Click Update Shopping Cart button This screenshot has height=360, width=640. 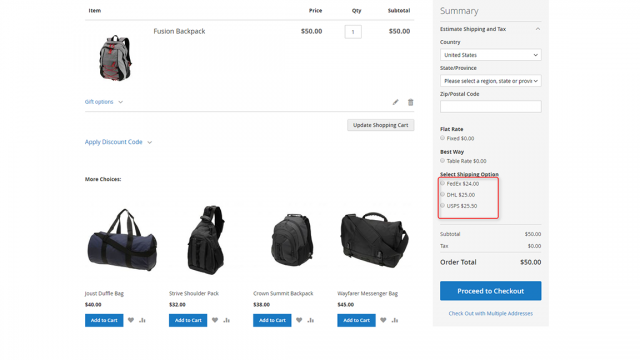pos(380,125)
